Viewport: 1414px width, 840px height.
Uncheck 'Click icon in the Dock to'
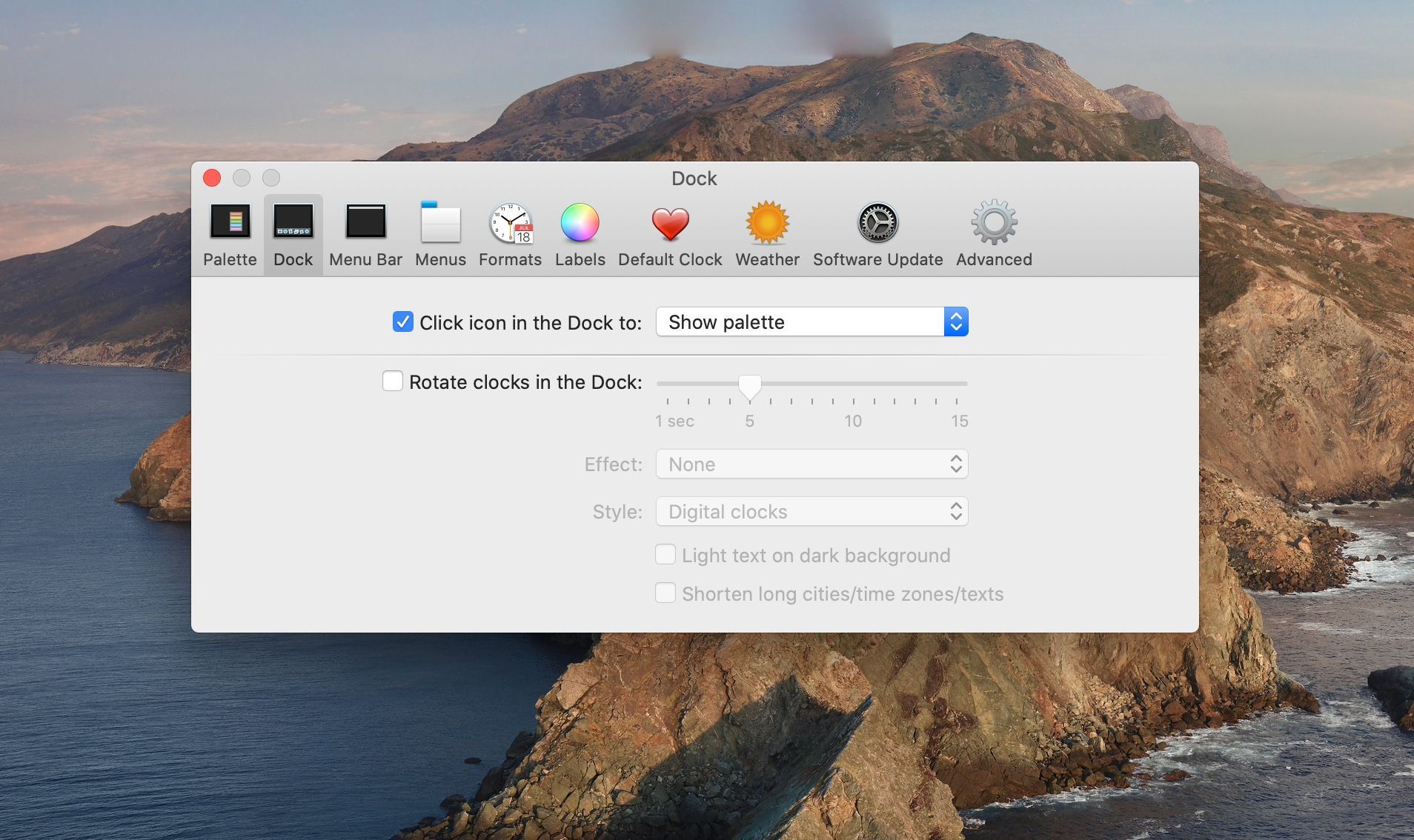click(403, 322)
